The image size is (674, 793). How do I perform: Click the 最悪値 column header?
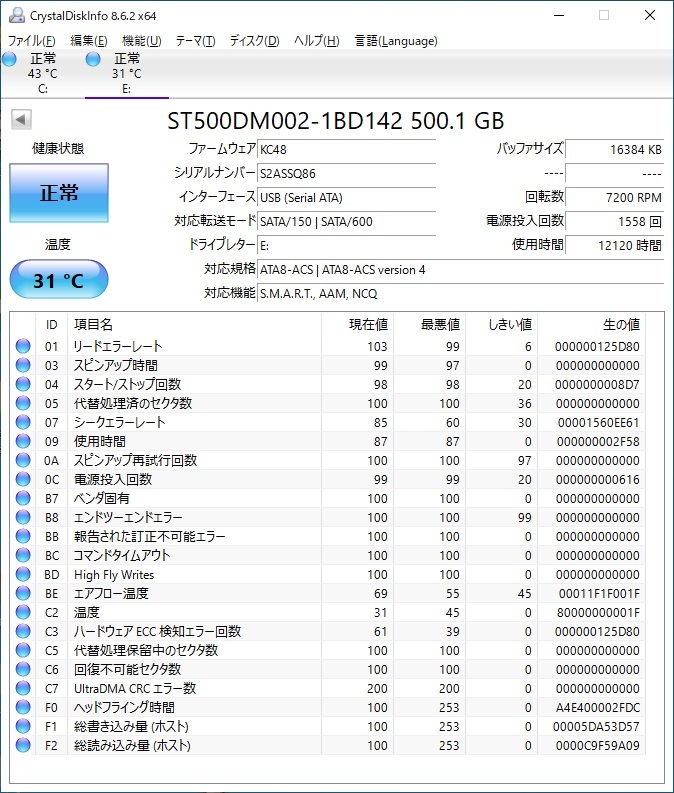point(430,324)
